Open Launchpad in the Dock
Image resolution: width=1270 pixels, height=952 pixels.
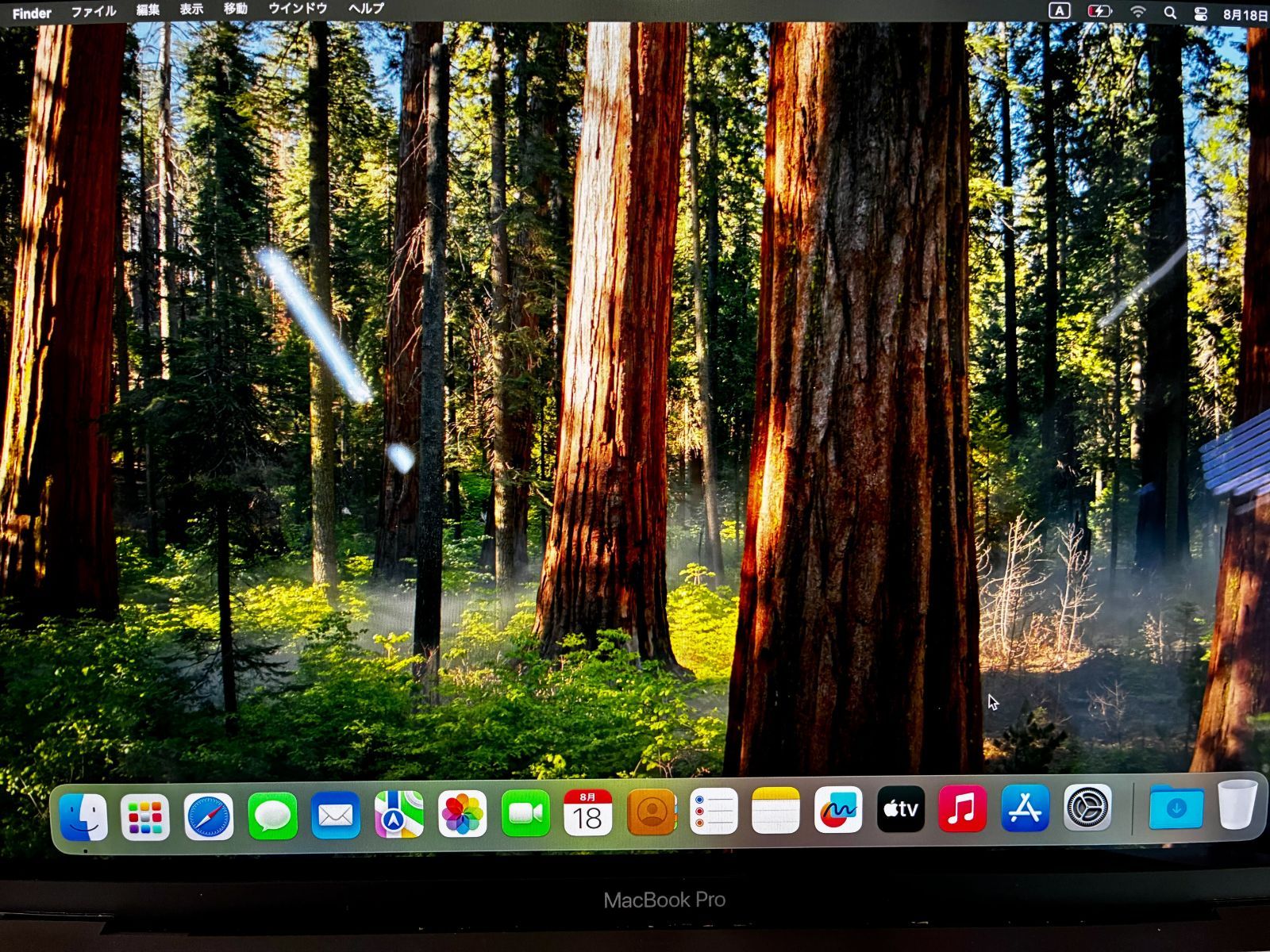[145, 816]
